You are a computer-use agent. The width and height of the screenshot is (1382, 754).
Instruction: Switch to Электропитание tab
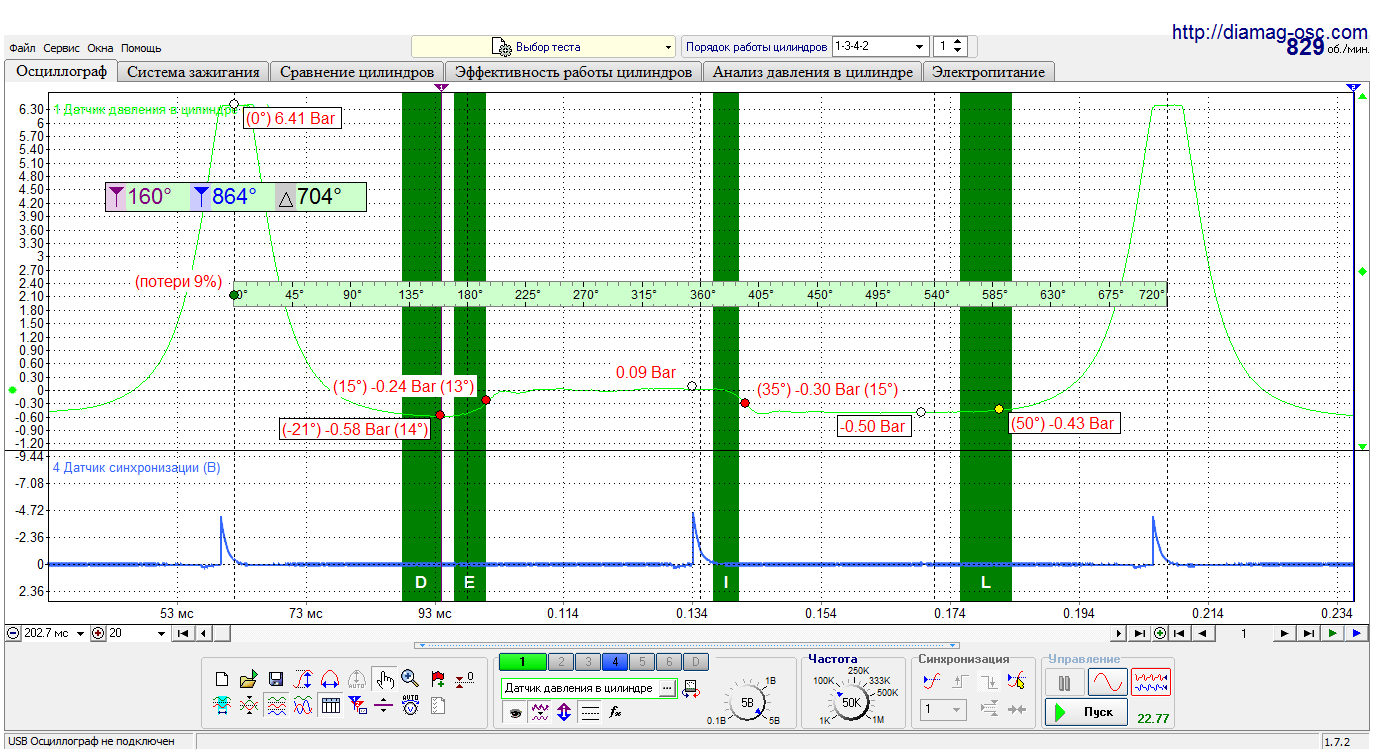click(x=988, y=72)
